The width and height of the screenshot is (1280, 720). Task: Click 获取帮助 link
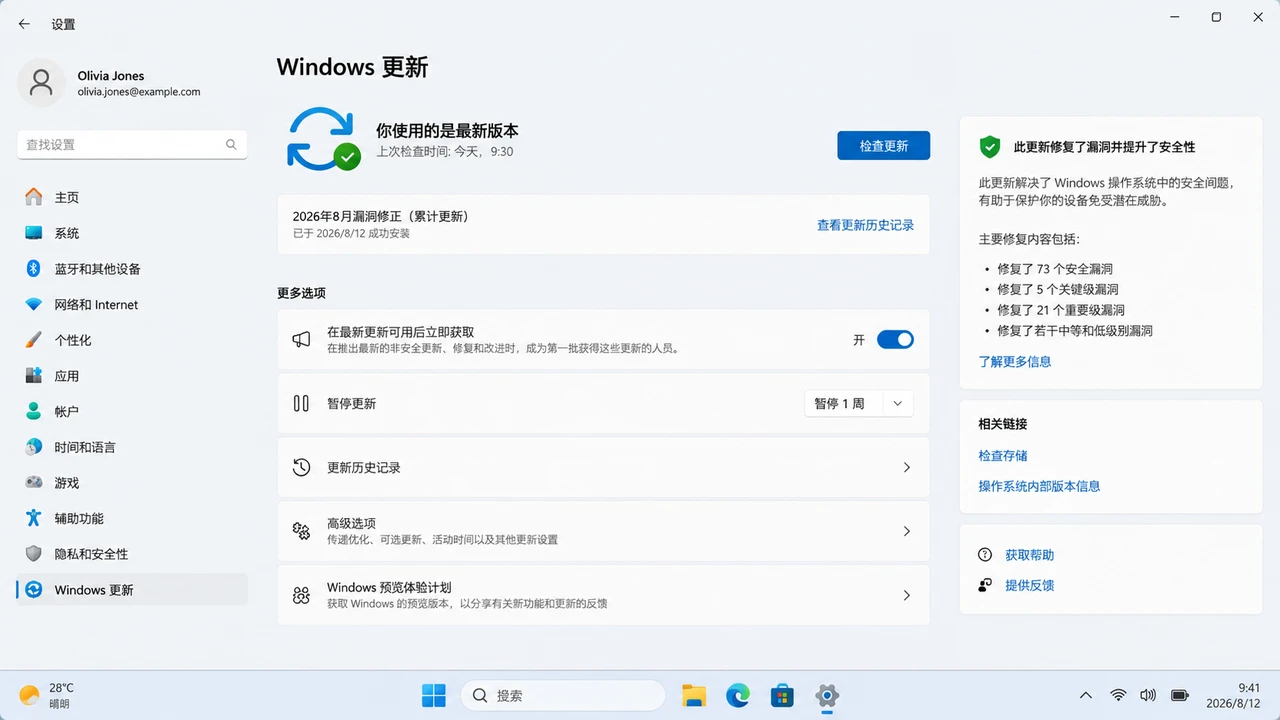(1029, 555)
